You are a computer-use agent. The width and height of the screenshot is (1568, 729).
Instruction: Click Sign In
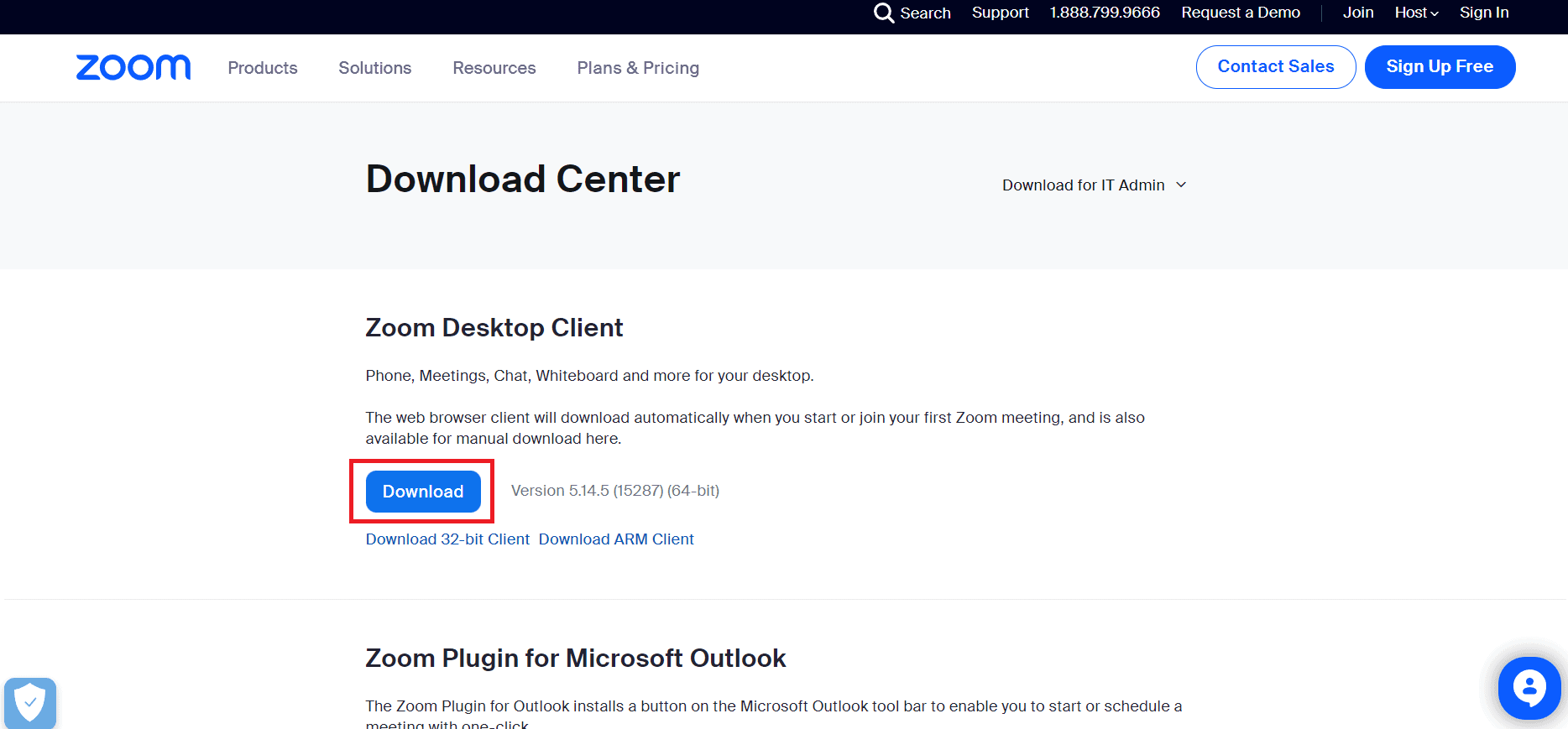point(1484,13)
